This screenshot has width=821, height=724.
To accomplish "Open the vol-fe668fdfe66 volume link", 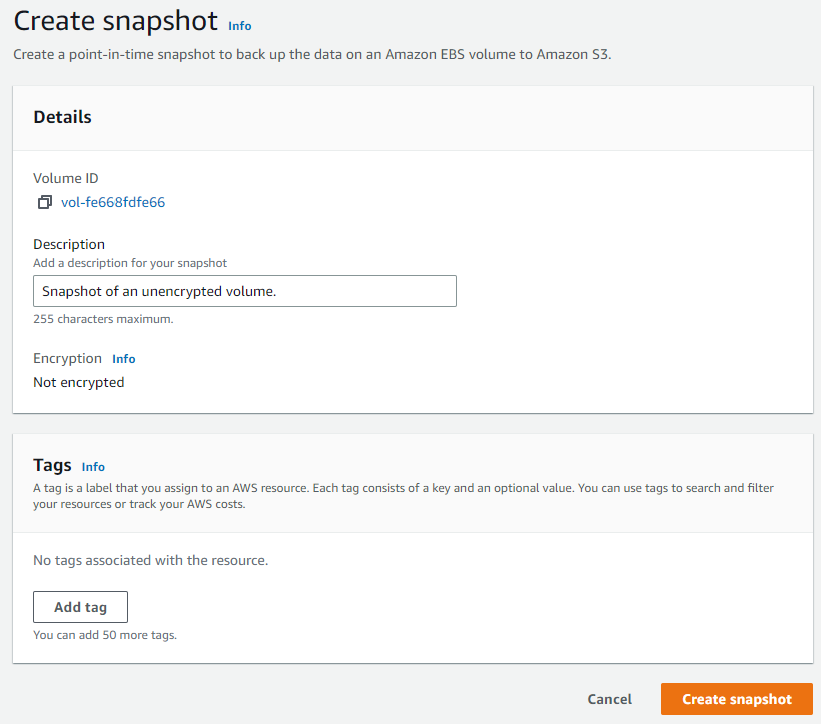I will (112, 201).
